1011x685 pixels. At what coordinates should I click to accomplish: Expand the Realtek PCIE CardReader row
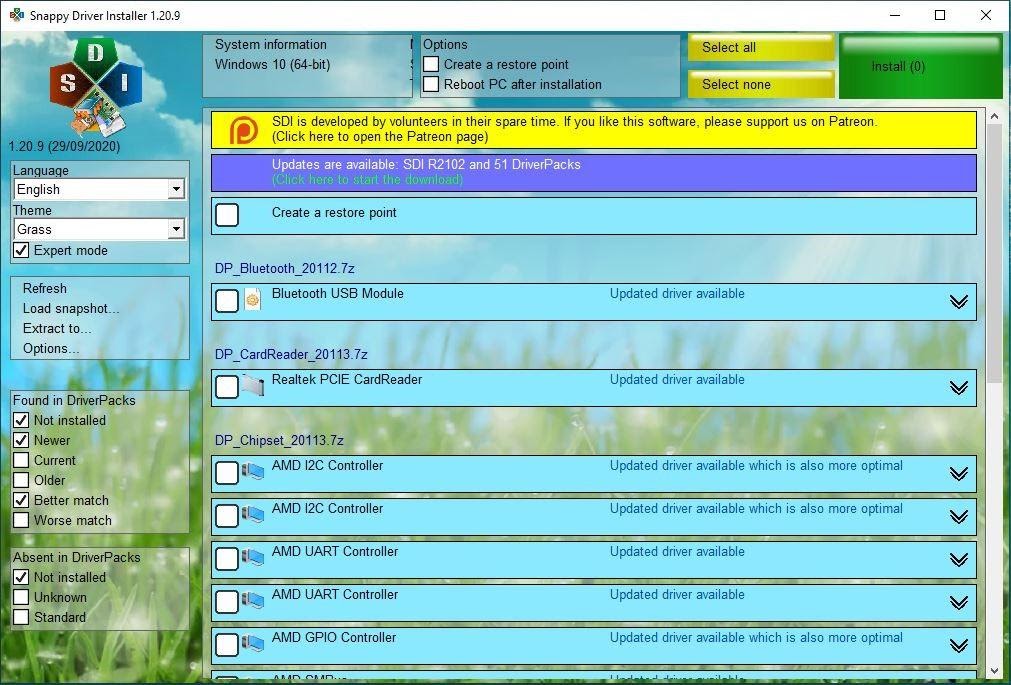pos(959,388)
